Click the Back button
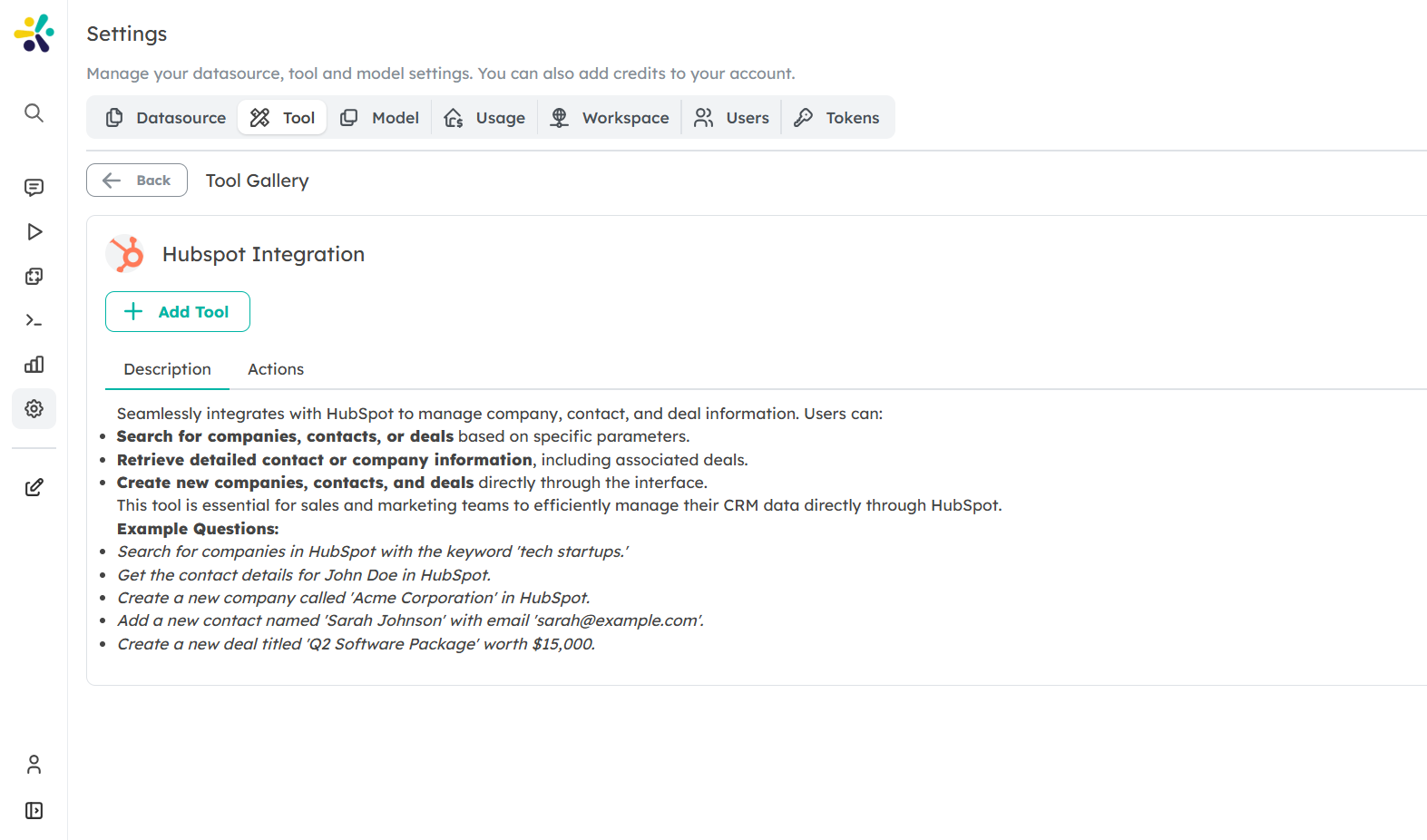Screen dimensions: 1427x840 pos(137,181)
